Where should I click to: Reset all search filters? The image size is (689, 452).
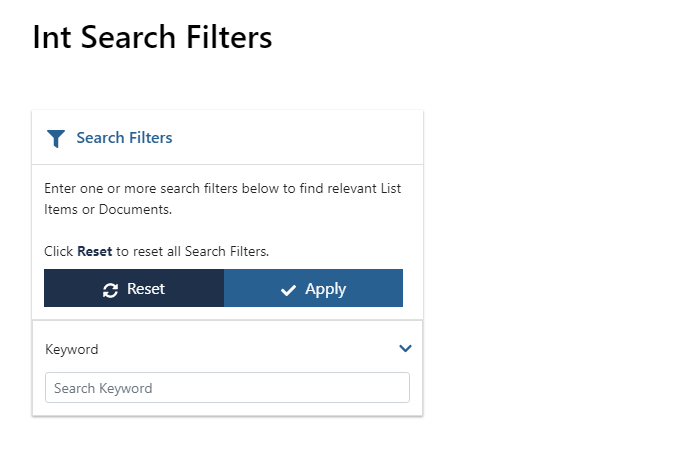pyautogui.click(x=134, y=288)
